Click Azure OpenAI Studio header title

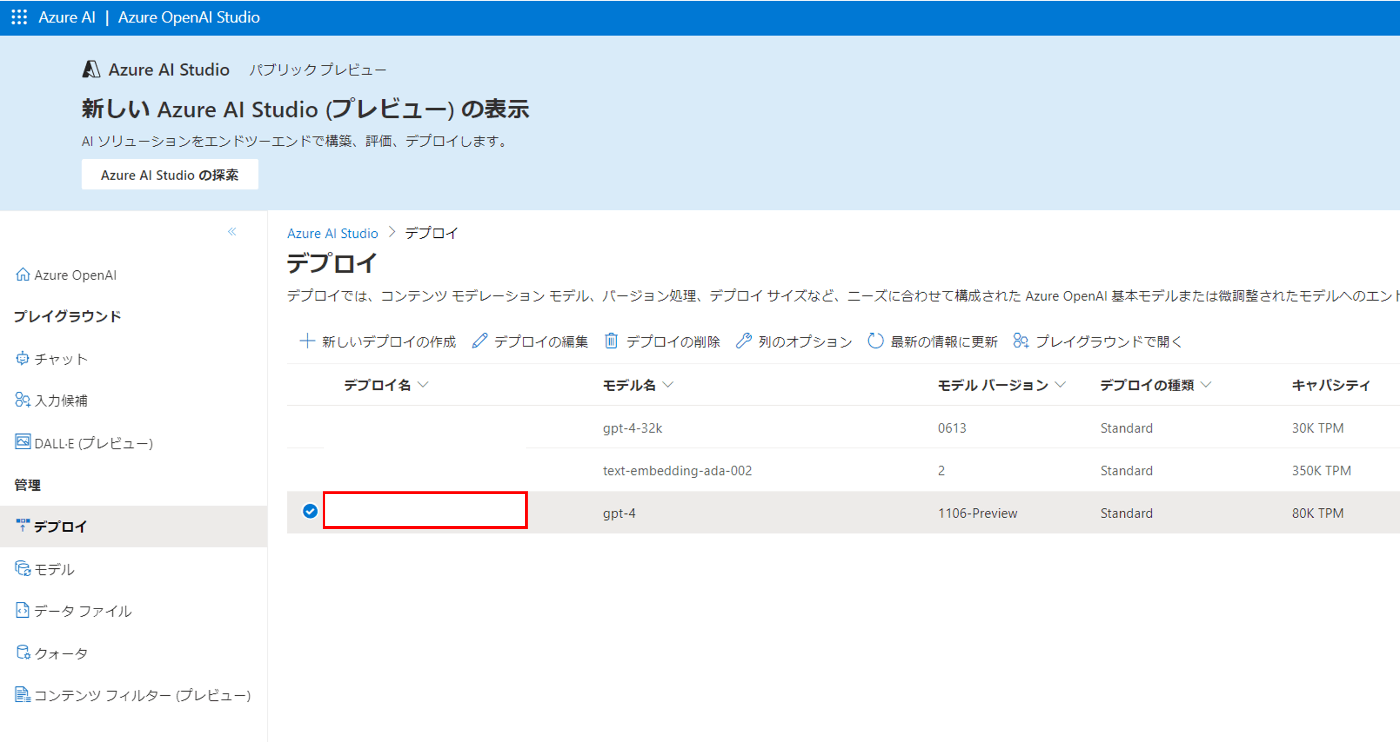point(189,17)
